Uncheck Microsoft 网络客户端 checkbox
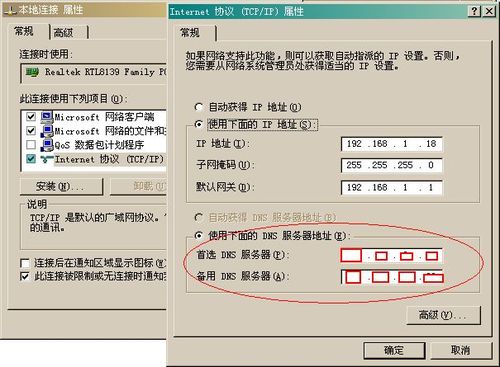The height and width of the screenshot is (367, 500). (31, 117)
